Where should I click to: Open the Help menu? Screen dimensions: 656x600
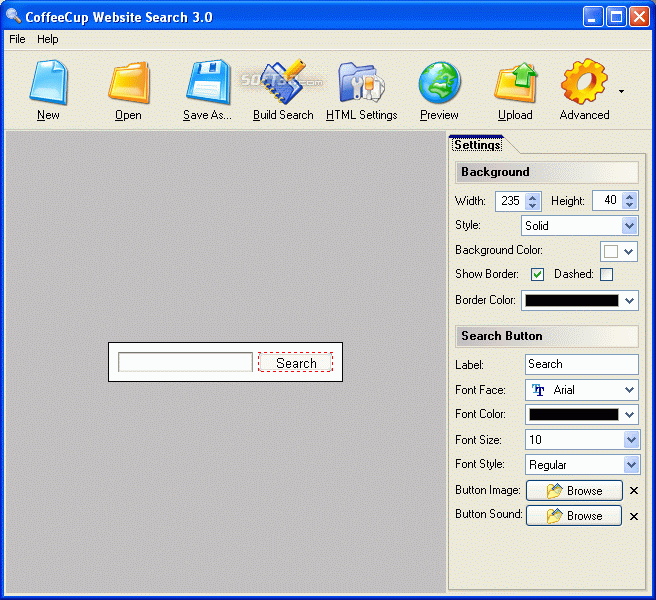48,39
